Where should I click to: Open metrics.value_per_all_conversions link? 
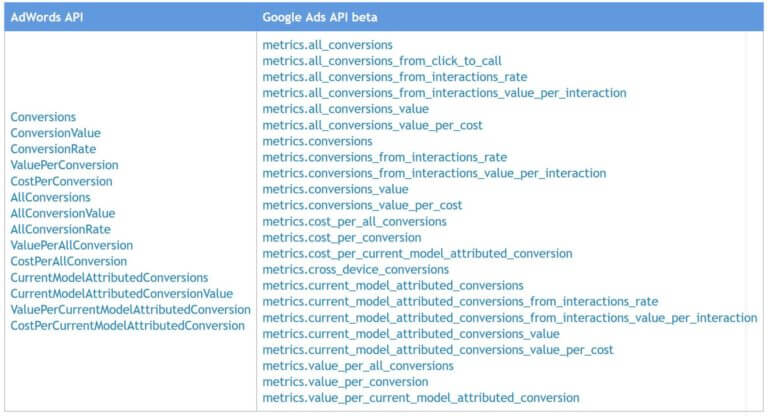[x=358, y=366]
